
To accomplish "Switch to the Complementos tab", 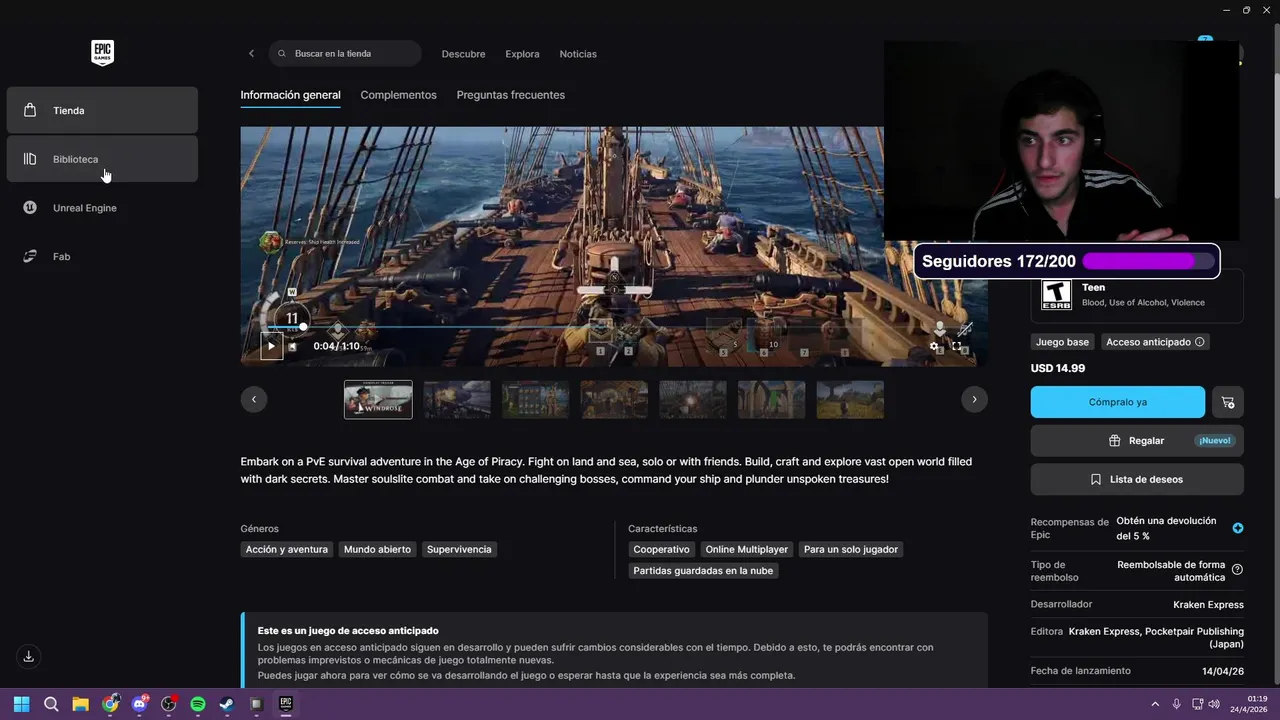I will coord(398,95).
